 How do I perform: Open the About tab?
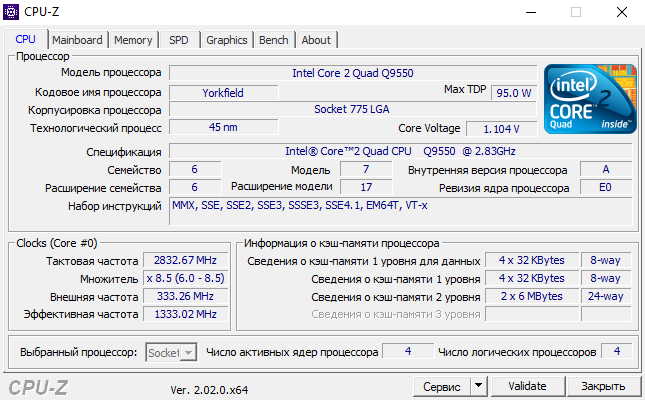(316, 40)
